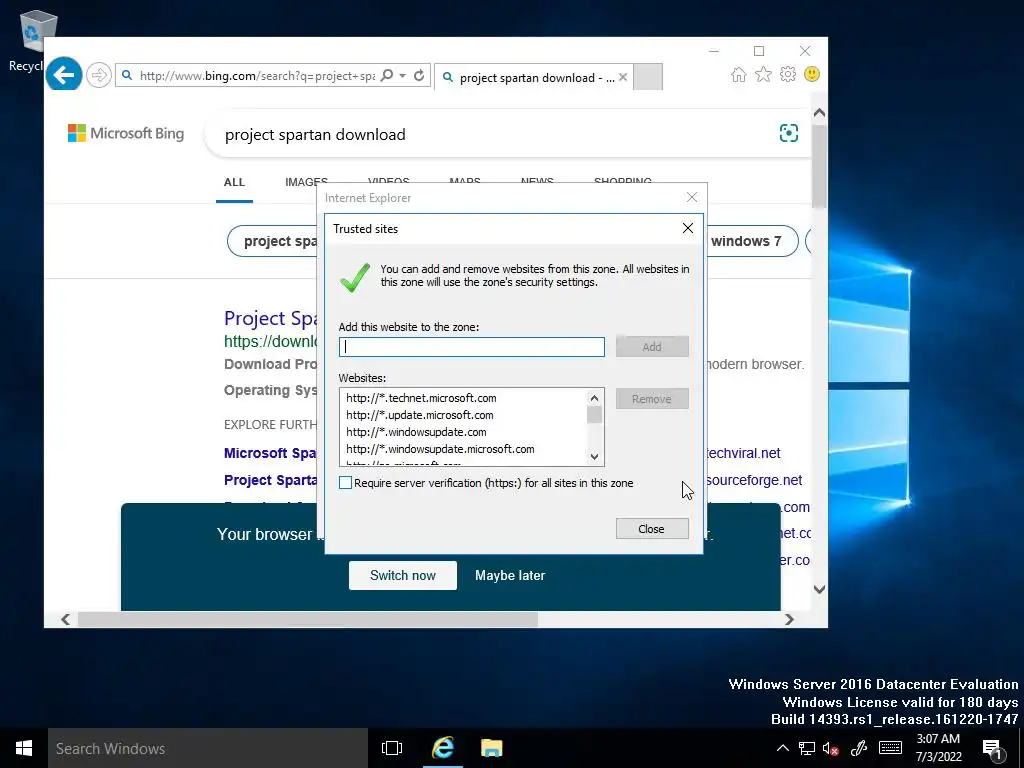This screenshot has height=768, width=1024.
Task: Click the Search Windows taskbar box
Action: [208, 748]
